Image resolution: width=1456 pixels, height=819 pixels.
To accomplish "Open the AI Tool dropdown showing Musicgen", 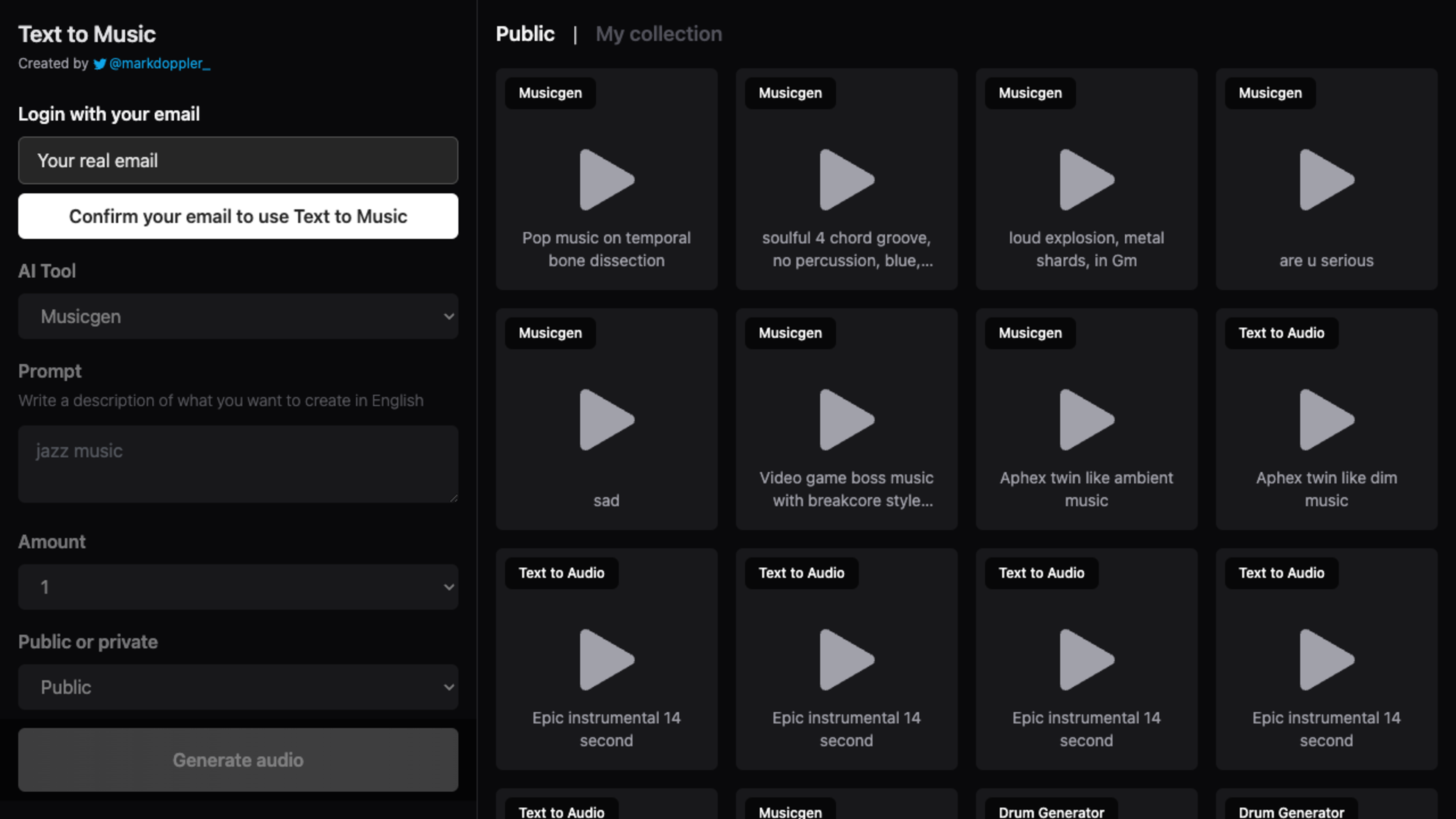I will (x=238, y=317).
